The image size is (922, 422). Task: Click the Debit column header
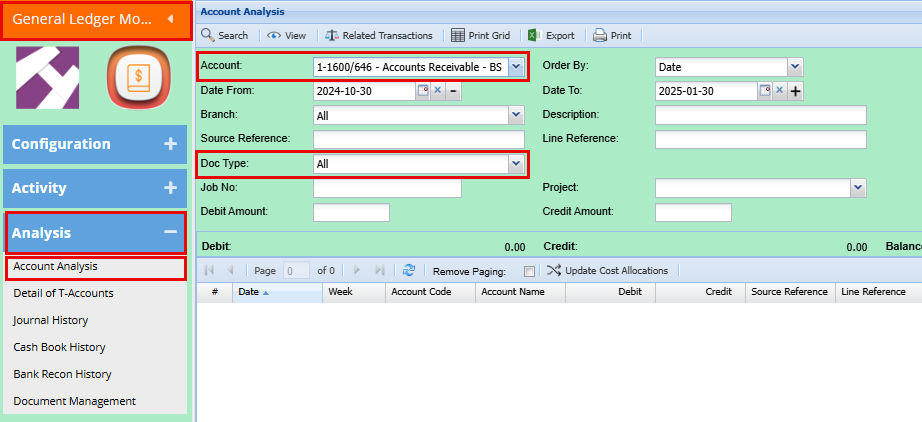pyautogui.click(x=610, y=292)
